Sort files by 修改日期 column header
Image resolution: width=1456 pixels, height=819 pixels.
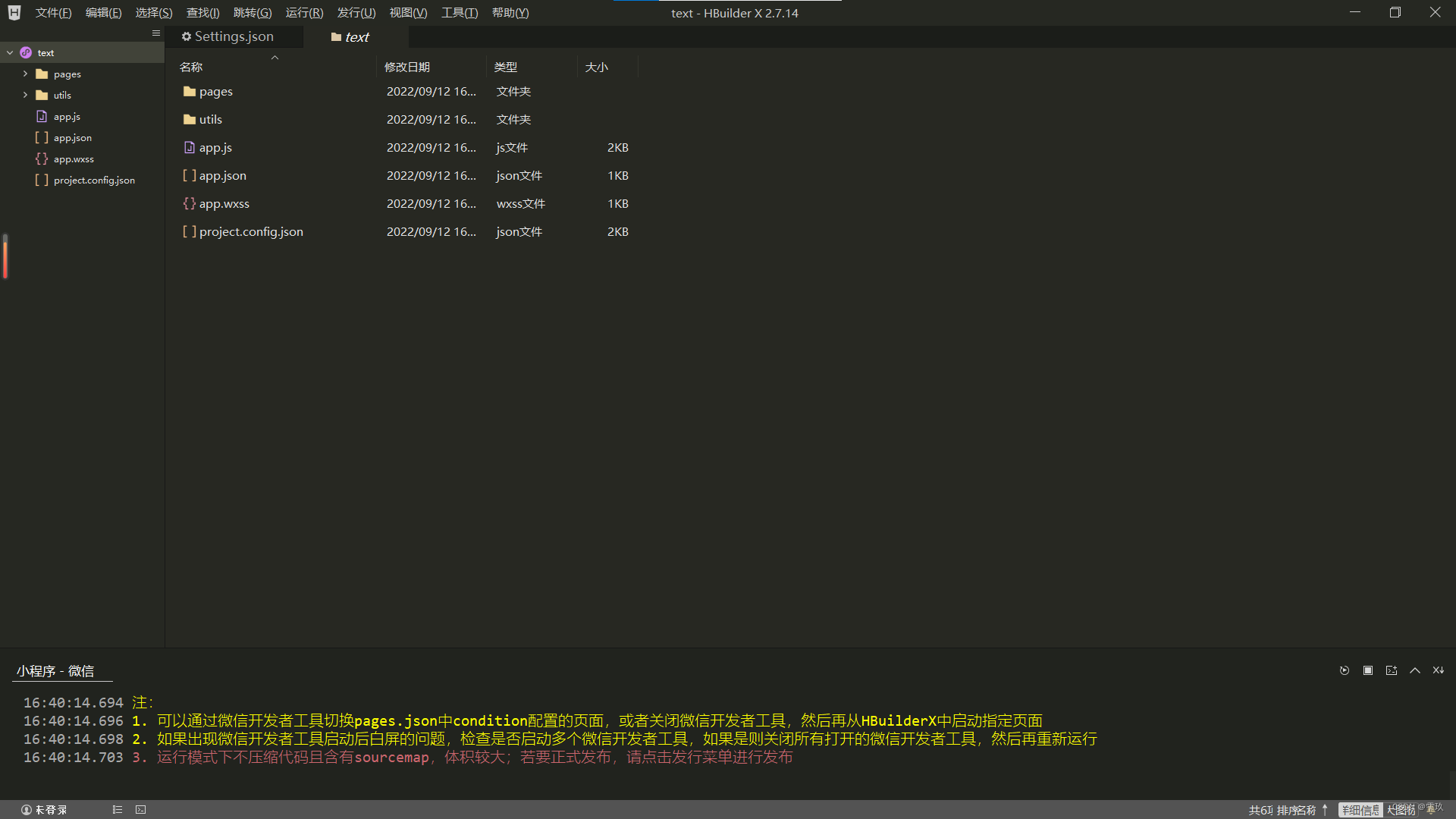click(x=407, y=67)
